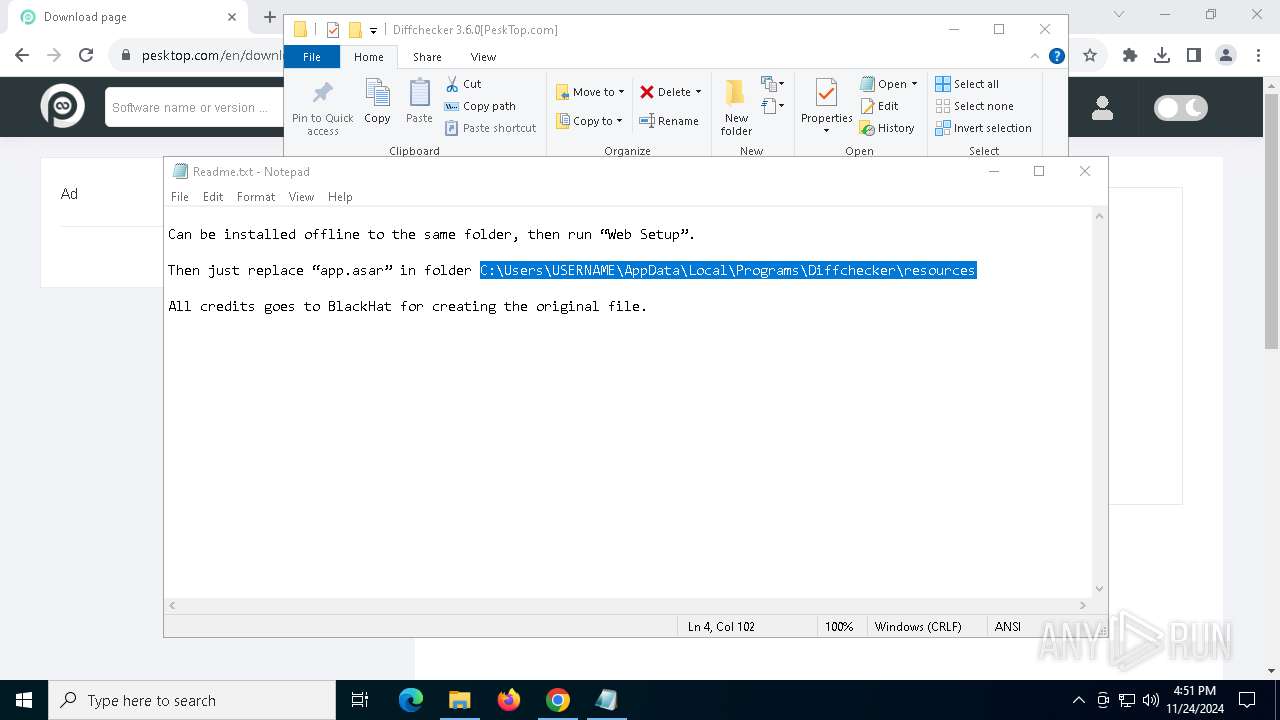This screenshot has width=1280, height=720.
Task: Open the notification center icon
Action: (x=1247, y=700)
